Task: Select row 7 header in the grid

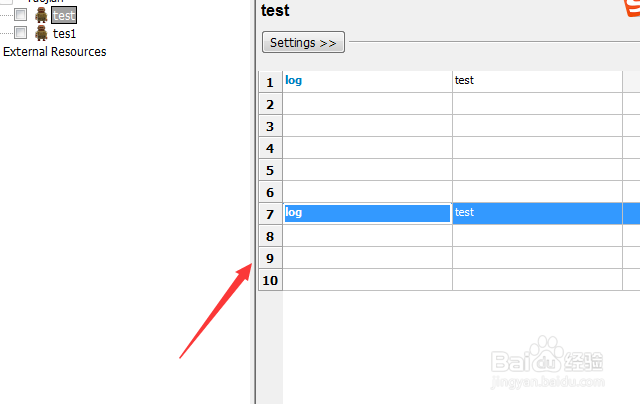Action: (270, 214)
